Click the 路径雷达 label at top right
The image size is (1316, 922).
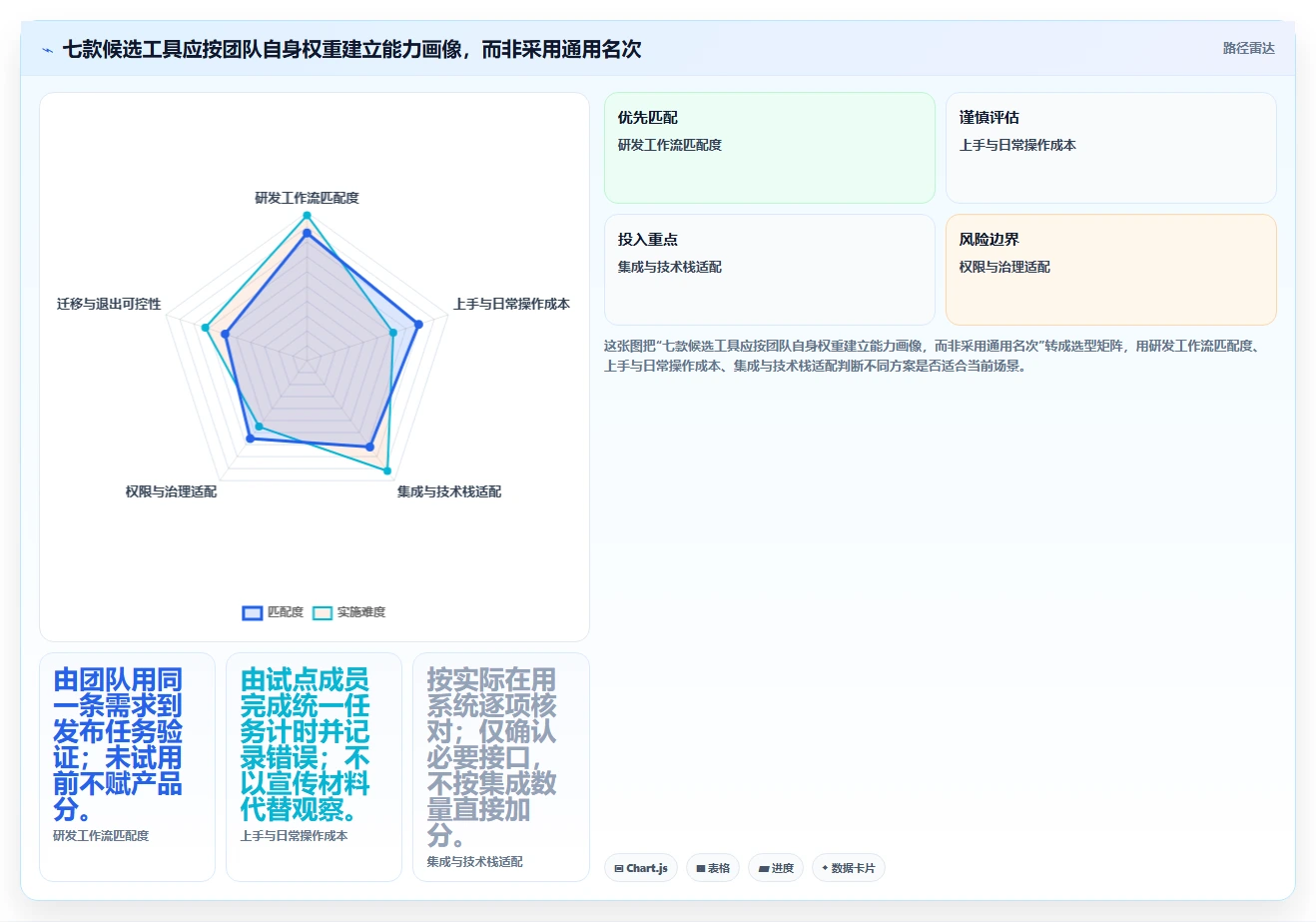1249,48
